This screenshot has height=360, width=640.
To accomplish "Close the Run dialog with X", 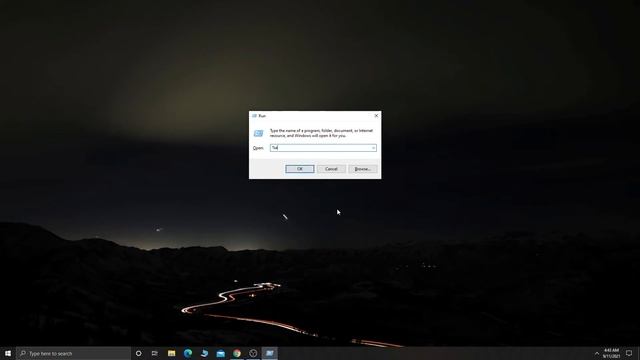I will [376, 116].
